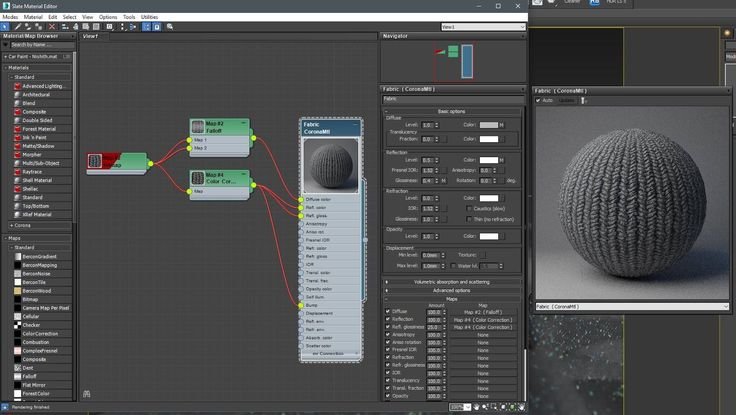The width and height of the screenshot is (736, 415).
Task: Click the Diffuse color M map button
Action: coord(501,125)
